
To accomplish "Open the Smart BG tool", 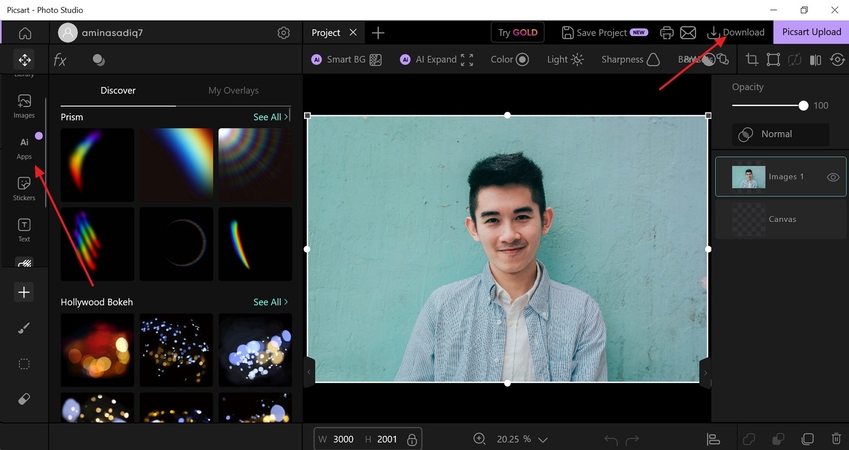I will [346, 60].
